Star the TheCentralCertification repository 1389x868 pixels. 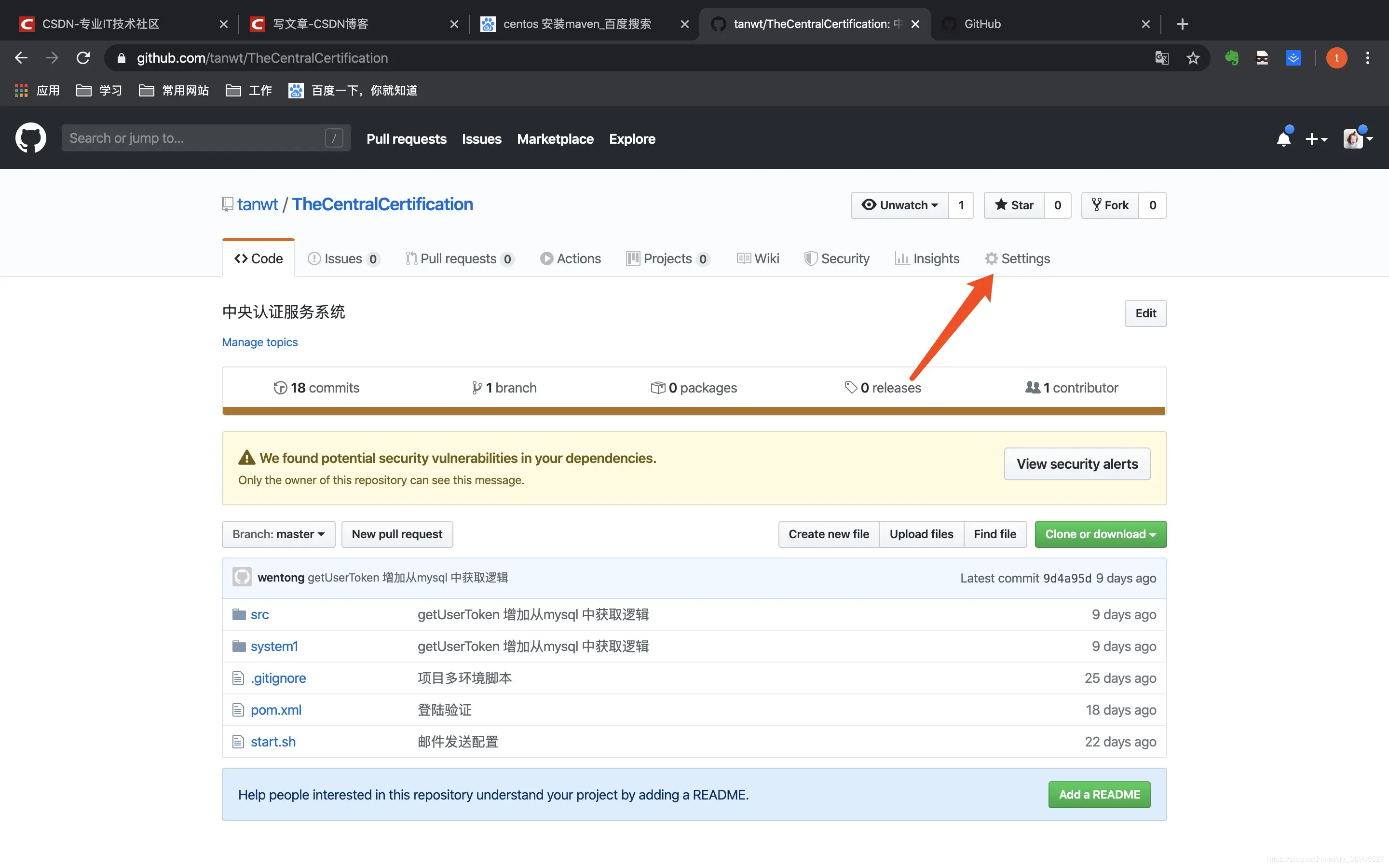[1014, 205]
